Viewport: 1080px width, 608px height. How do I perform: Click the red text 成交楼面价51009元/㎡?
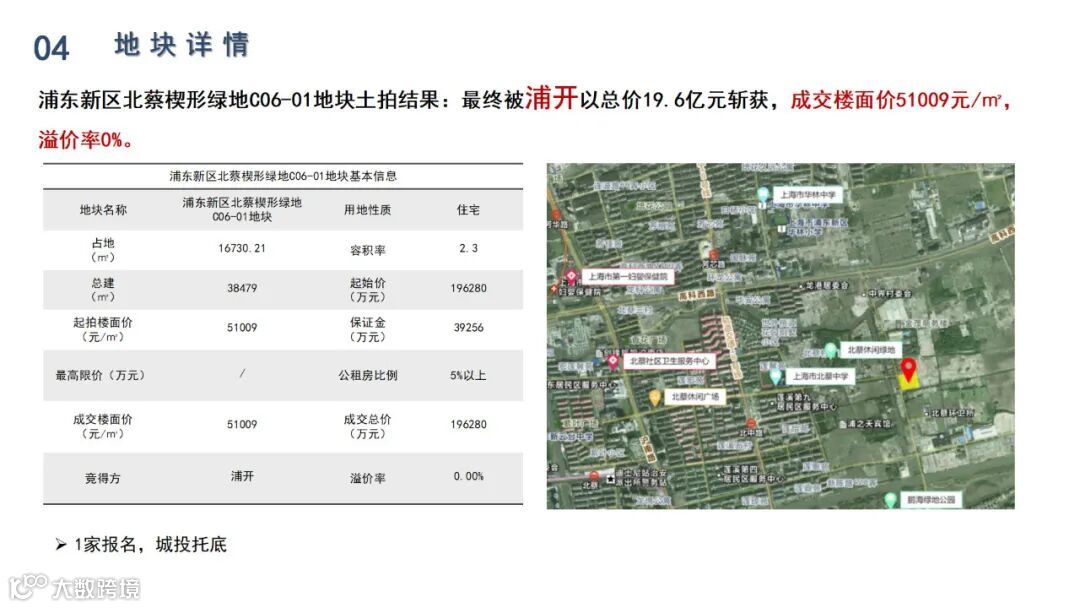pos(896,100)
